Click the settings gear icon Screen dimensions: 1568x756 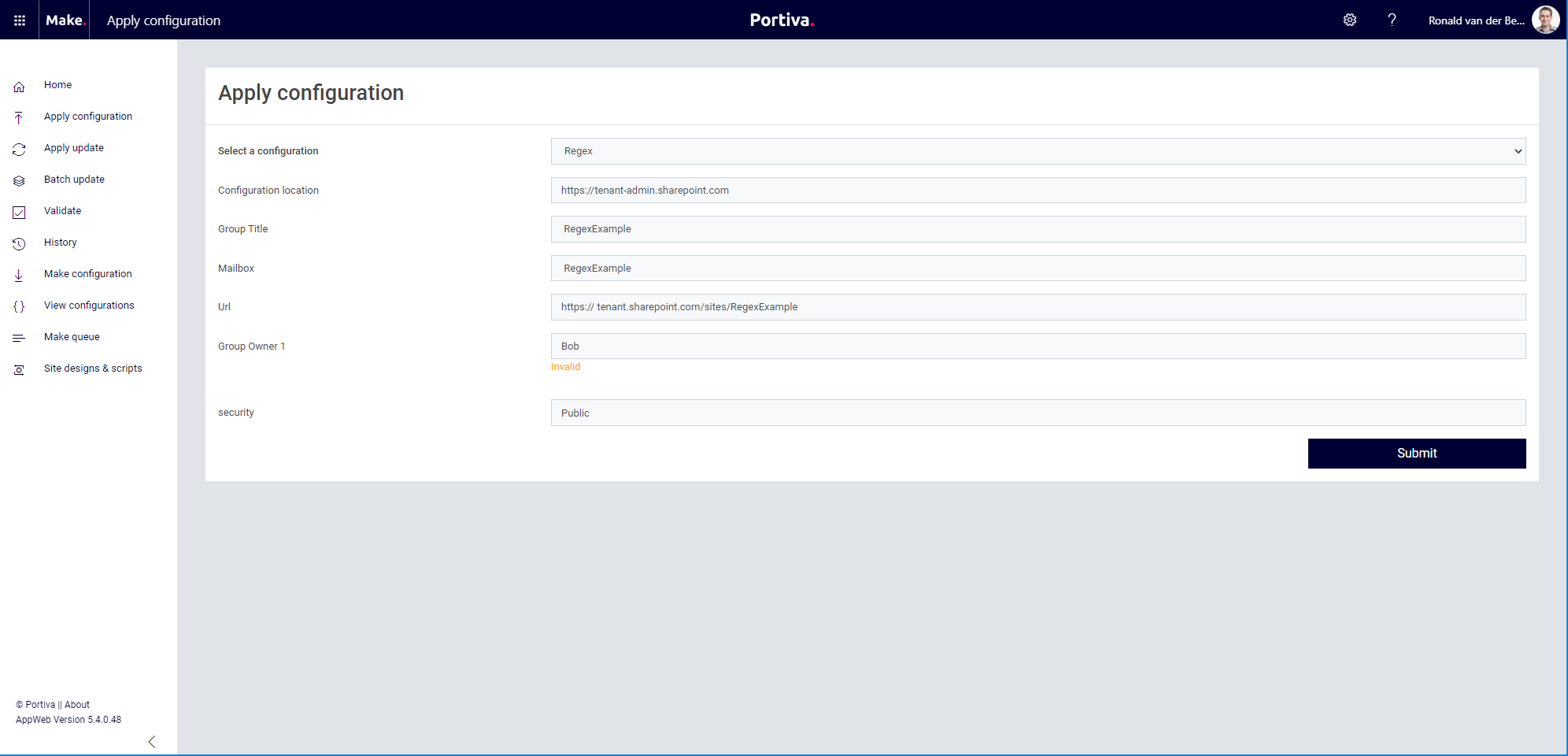[1349, 20]
